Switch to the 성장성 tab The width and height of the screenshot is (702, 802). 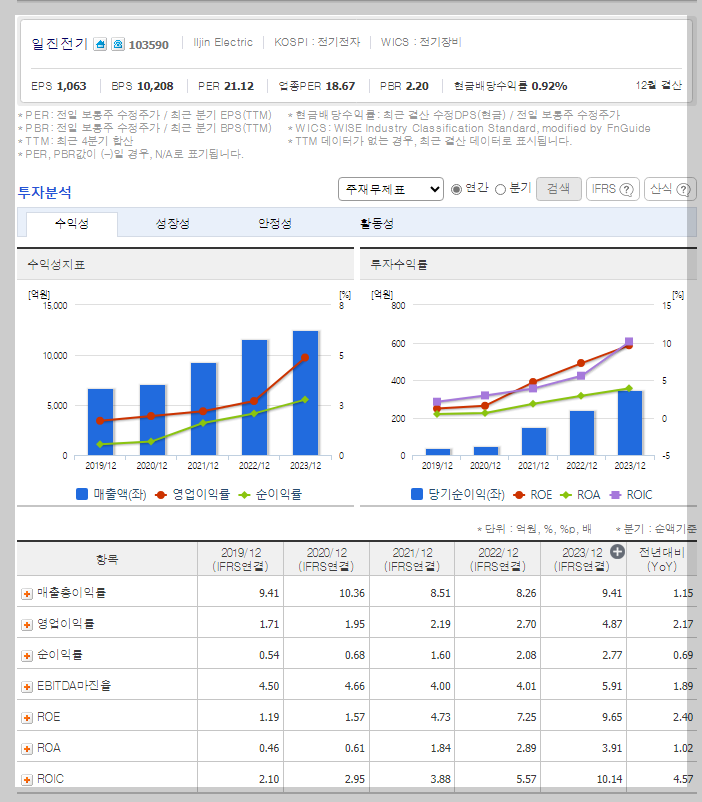tap(172, 224)
